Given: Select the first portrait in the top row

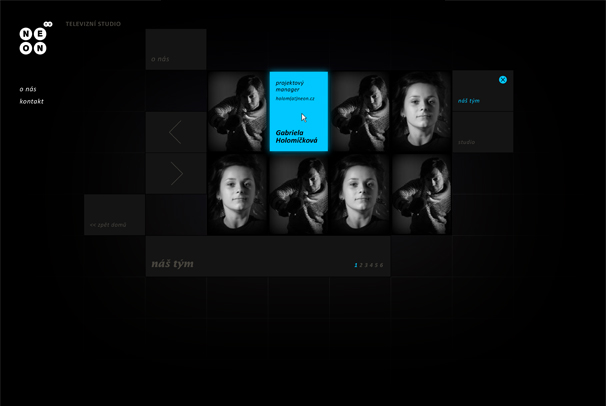Looking at the screenshot, I should pyautogui.click(x=237, y=111).
